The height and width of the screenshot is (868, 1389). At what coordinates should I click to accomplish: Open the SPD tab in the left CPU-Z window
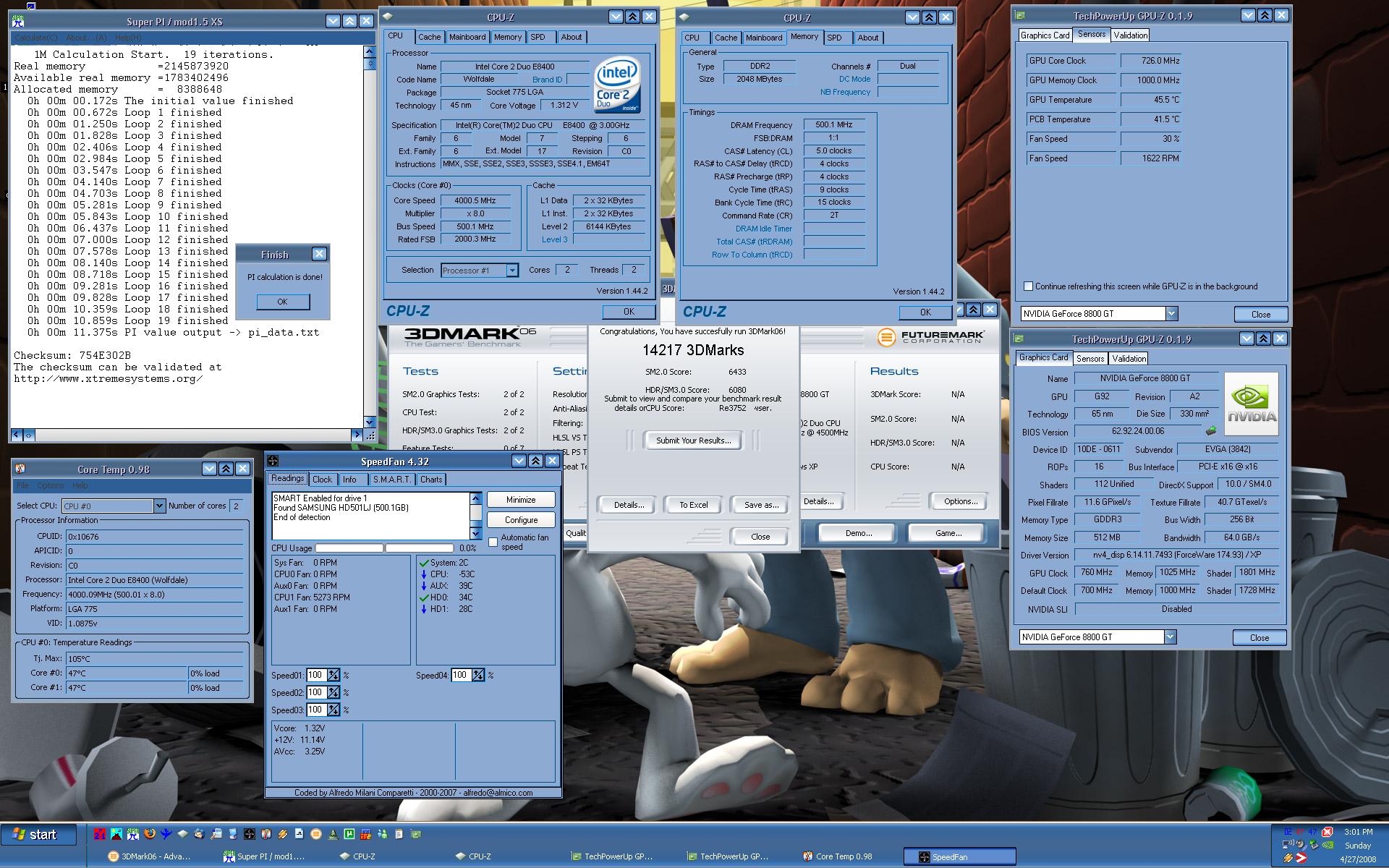538,37
